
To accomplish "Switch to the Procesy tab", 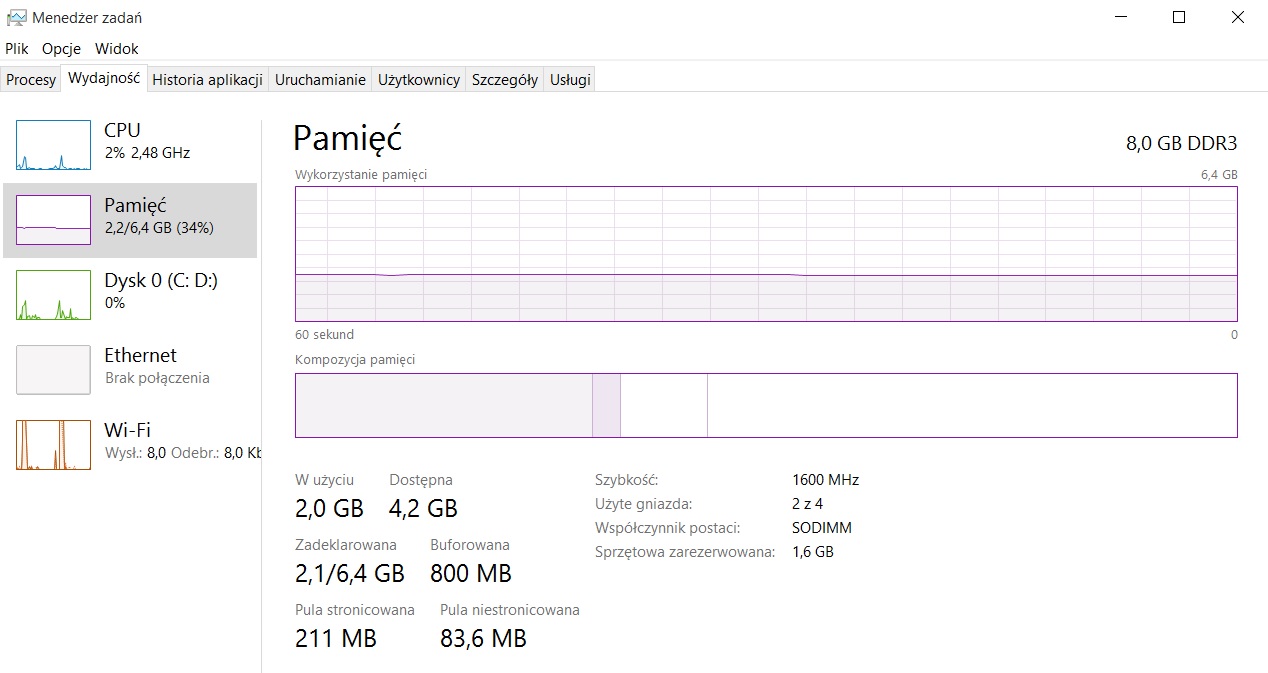I will pos(31,80).
